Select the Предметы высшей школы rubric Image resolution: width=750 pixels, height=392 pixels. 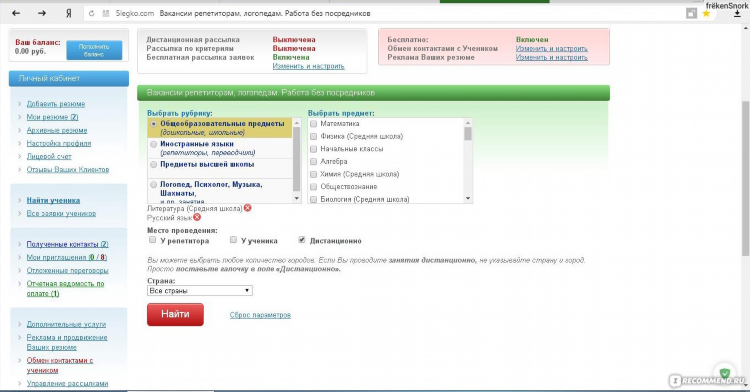154,164
